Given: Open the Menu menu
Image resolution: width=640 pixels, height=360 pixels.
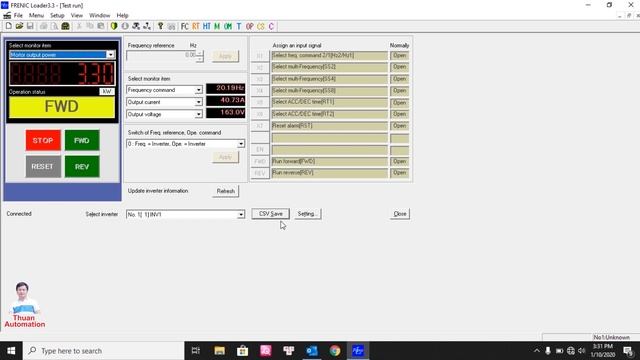Looking at the screenshot, I should point(36,15).
